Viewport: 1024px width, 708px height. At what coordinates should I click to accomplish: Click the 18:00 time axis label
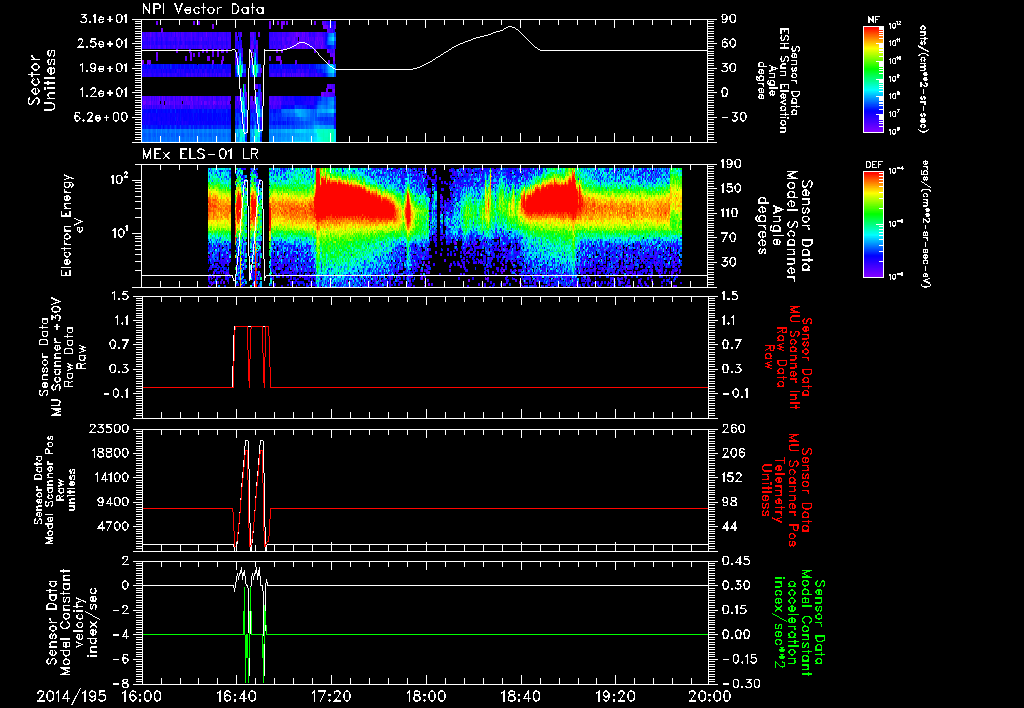click(426, 696)
